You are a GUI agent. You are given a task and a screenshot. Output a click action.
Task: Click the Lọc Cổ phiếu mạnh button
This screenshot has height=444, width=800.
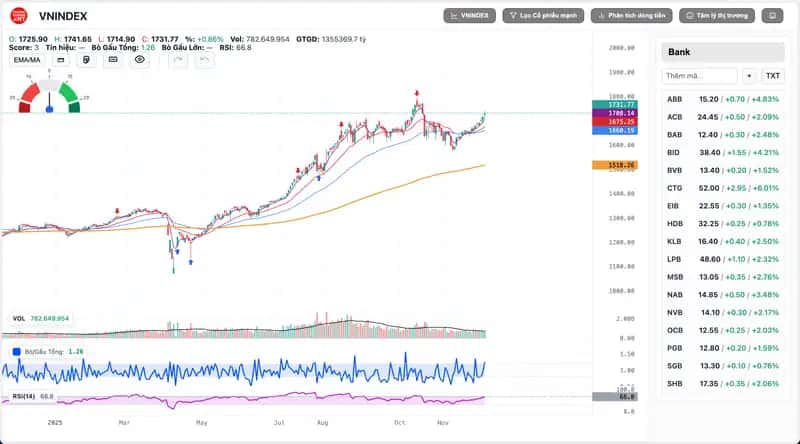coord(543,16)
